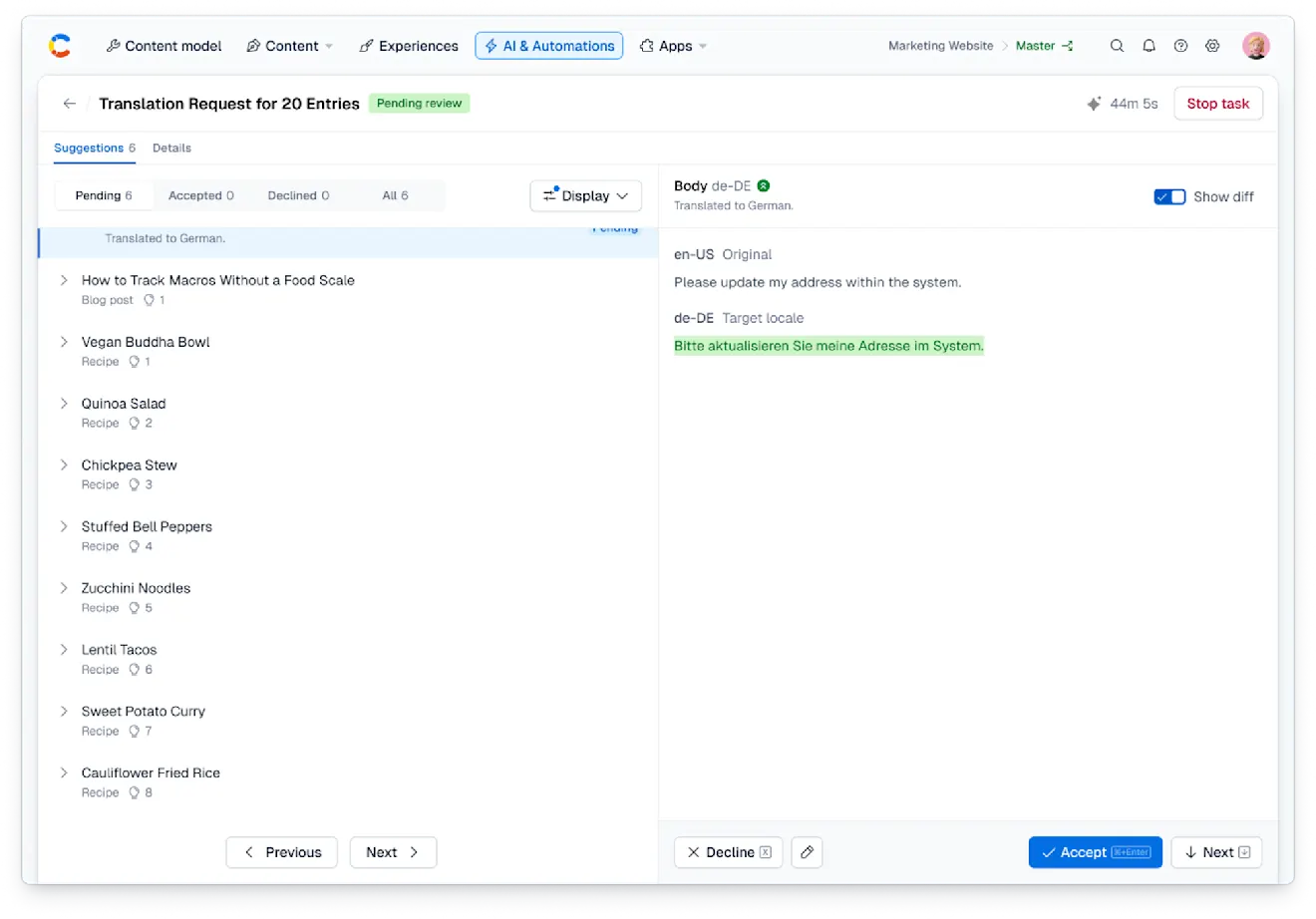Decline the translation suggestion
The width and height of the screenshot is (1316, 919).
[728, 852]
